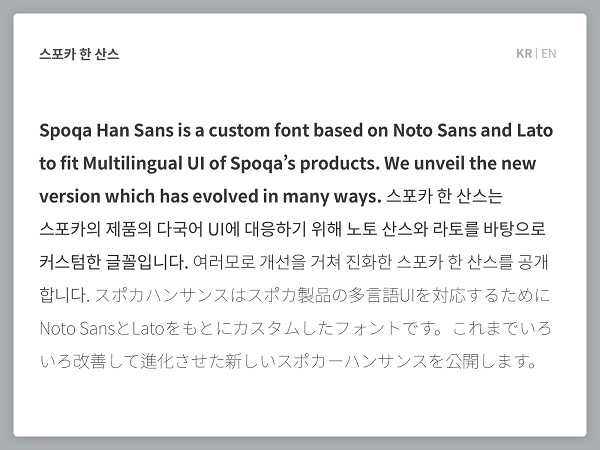The height and width of the screenshot is (450, 600).
Task: Click thin text "Noto SansとLato"
Action: click(x=102, y=329)
